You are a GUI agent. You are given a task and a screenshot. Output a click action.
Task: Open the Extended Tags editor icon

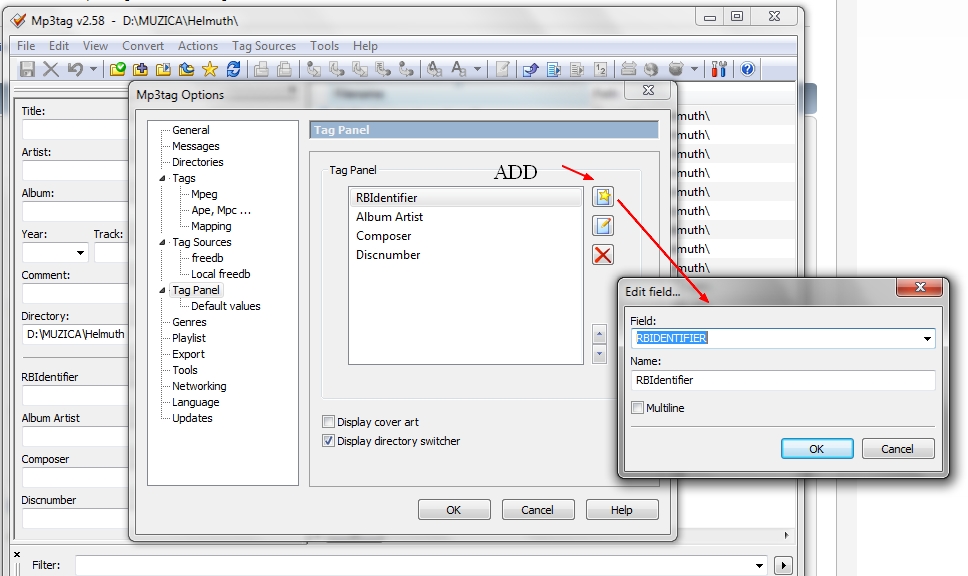(503, 69)
